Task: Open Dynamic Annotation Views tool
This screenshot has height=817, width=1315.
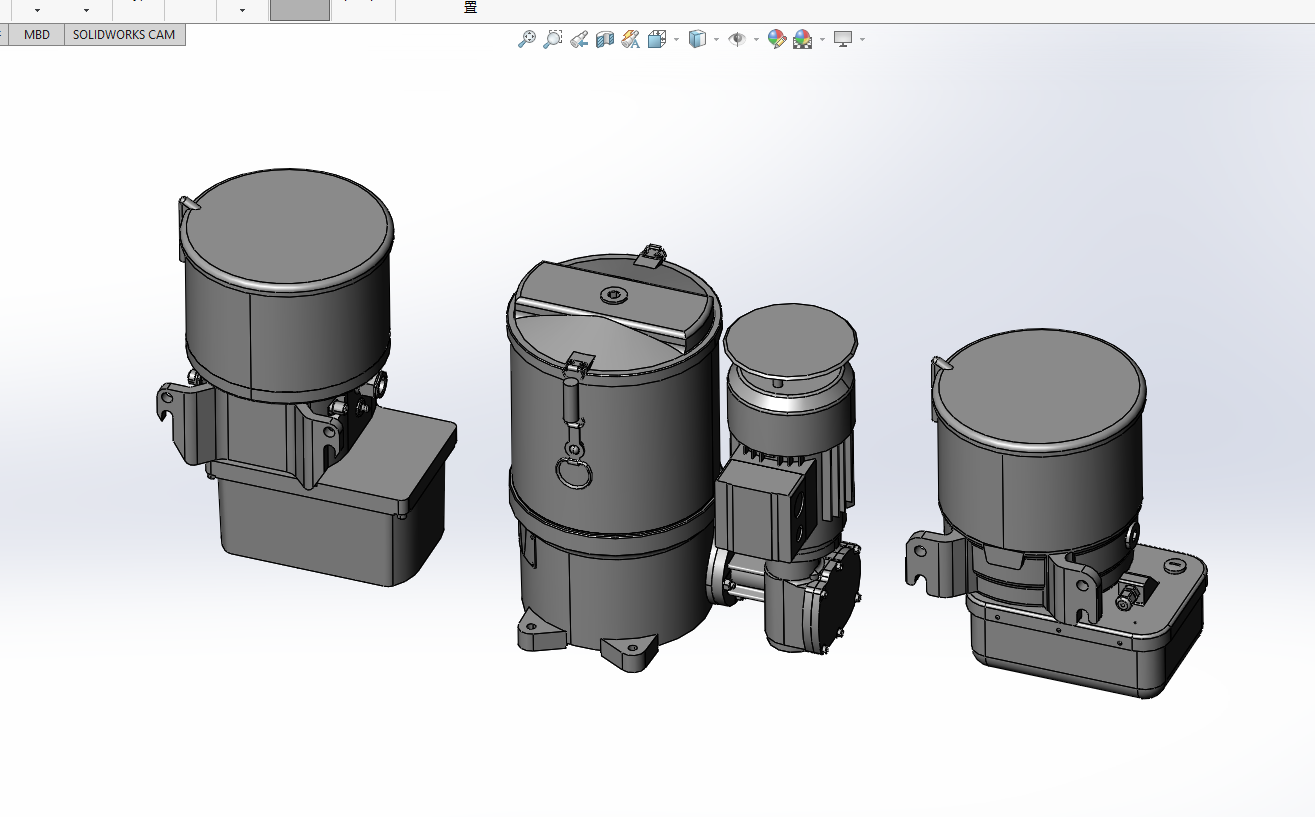Action: tap(631, 40)
